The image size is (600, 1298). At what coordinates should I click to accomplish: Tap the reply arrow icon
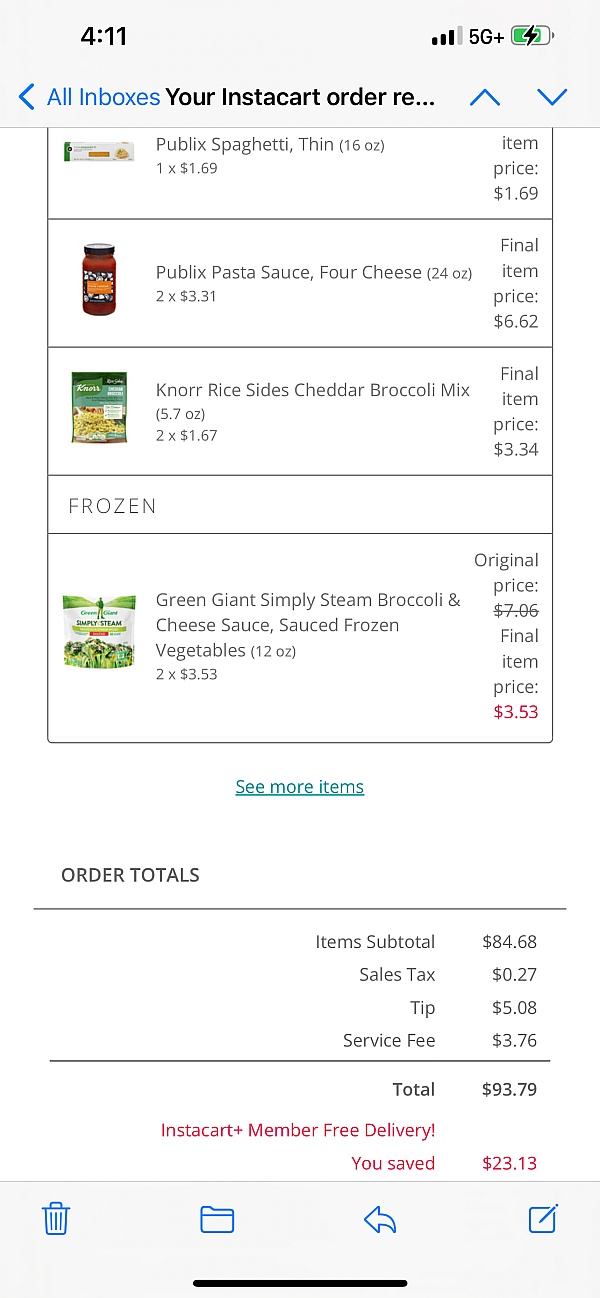pos(379,1219)
